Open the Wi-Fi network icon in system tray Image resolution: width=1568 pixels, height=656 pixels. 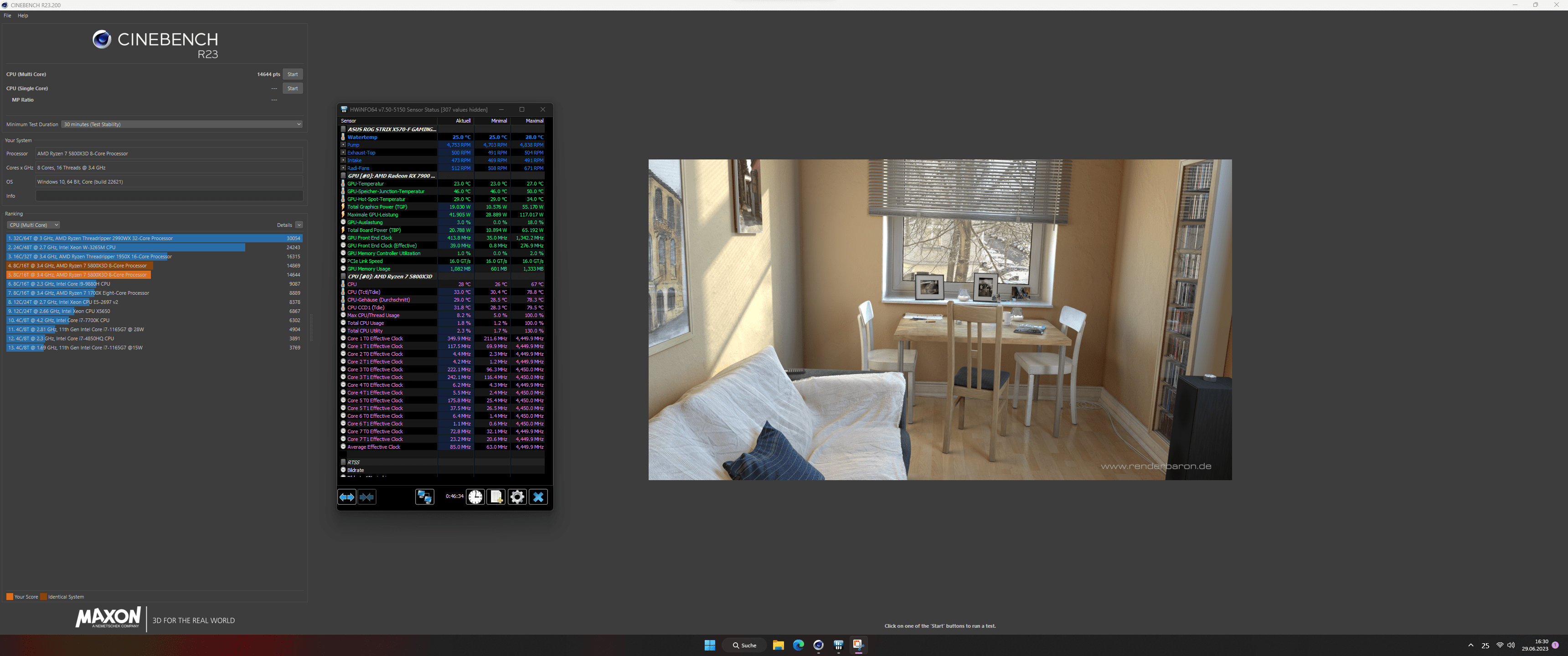coord(1500,645)
